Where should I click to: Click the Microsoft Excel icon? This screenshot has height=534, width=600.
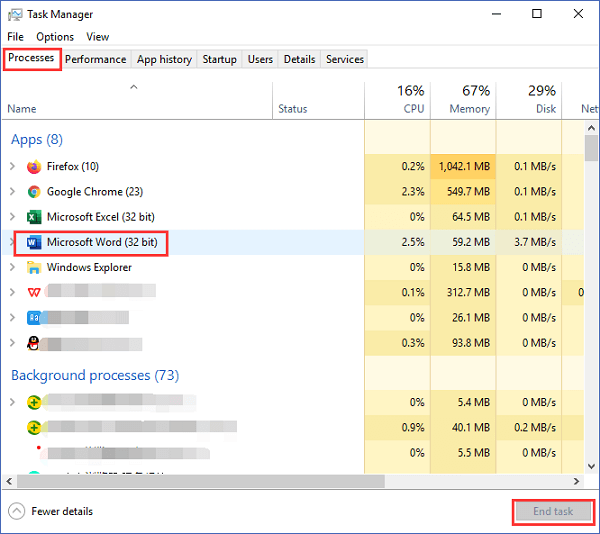pyautogui.click(x=34, y=217)
